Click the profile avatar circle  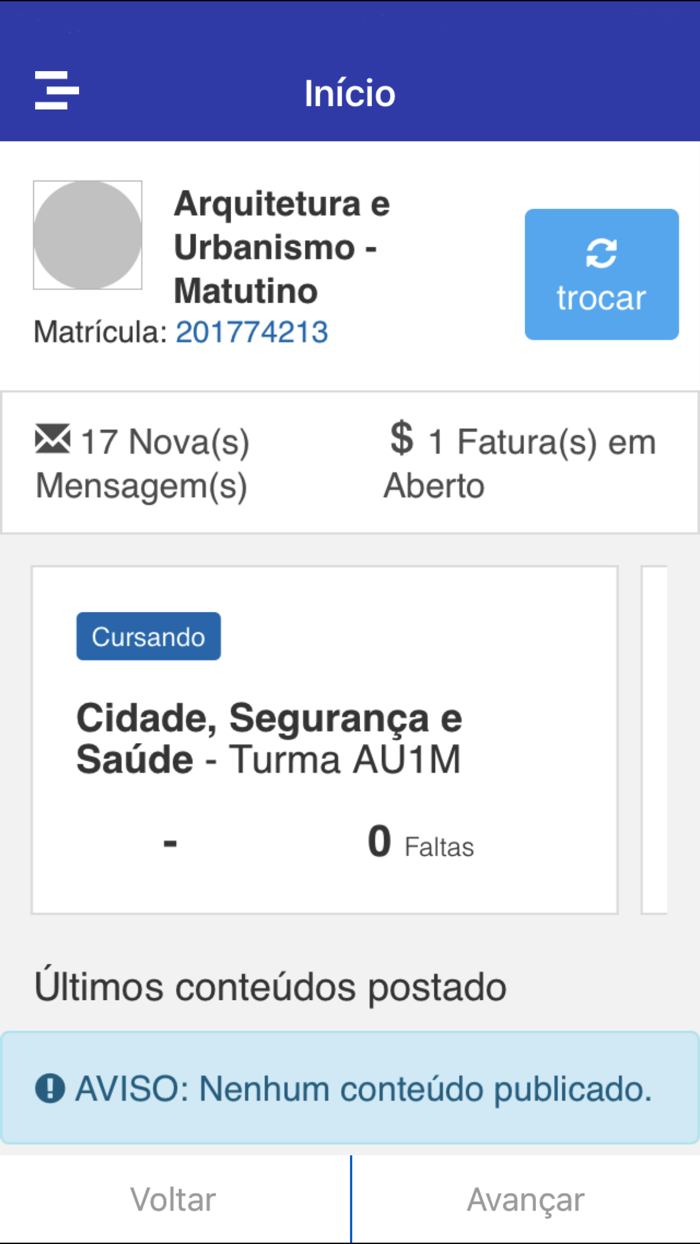click(87, 235)
